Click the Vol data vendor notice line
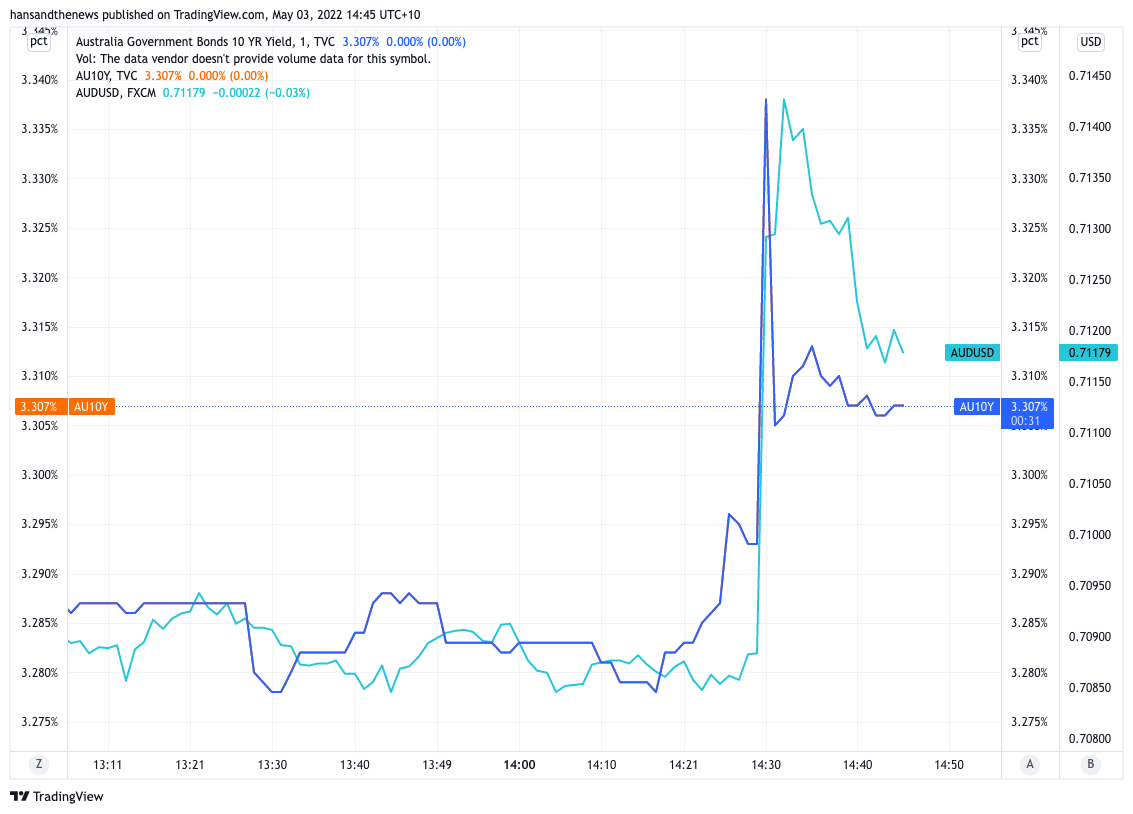Image resolution: width=1133 pixels, height=814 pixels. click(253, 59)
